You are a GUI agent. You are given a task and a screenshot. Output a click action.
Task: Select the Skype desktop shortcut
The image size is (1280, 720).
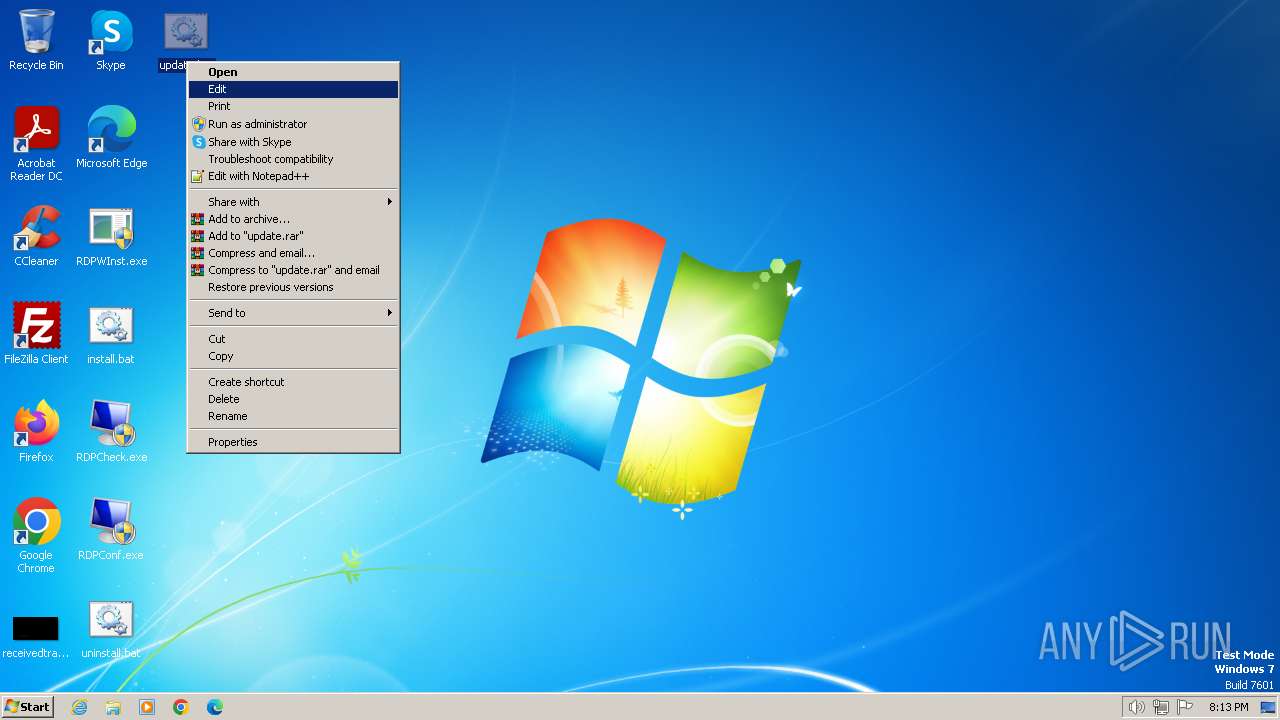(x=111, y=40)
